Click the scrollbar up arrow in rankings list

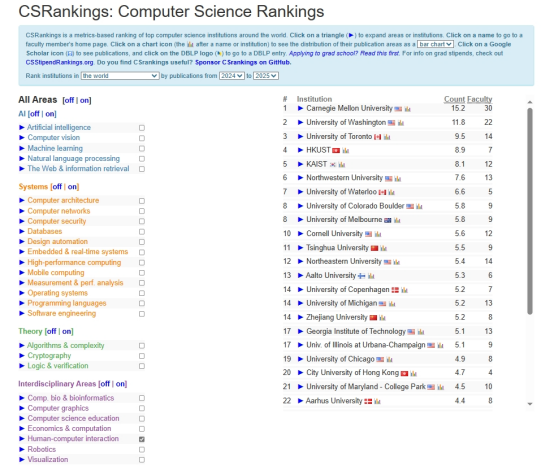530,102
